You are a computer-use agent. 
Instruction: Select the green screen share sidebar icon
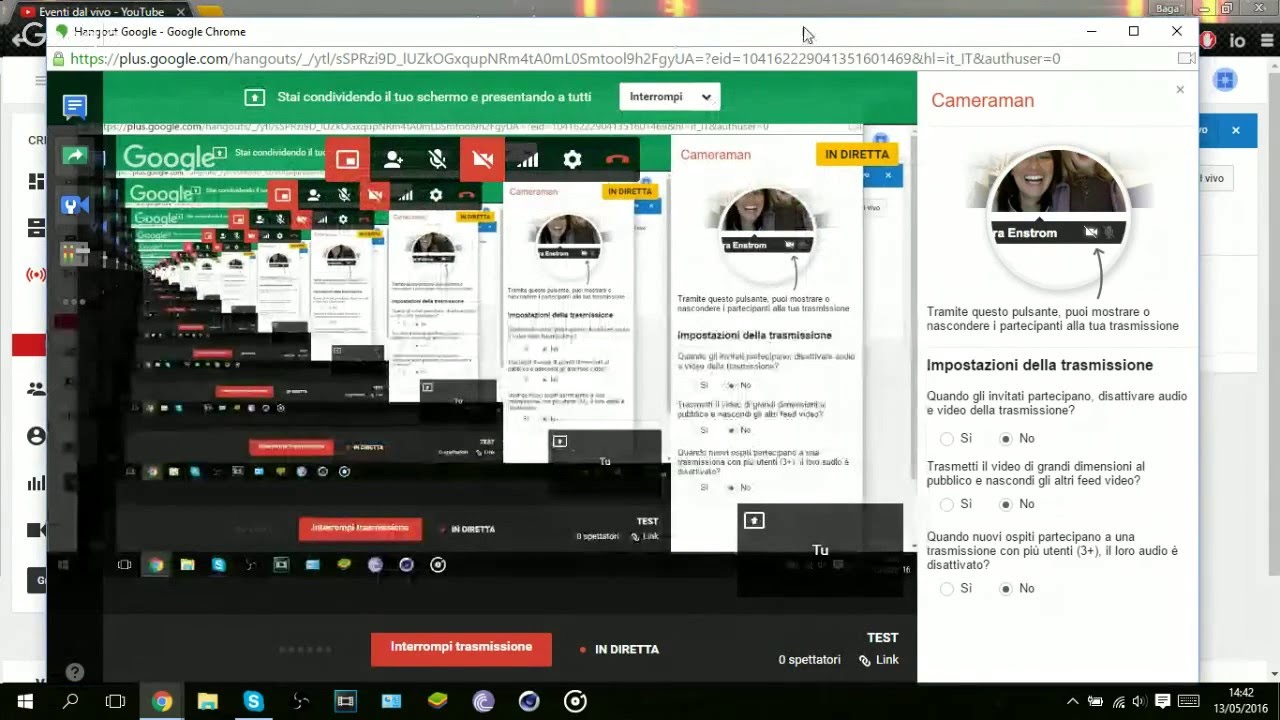point(74,155)
